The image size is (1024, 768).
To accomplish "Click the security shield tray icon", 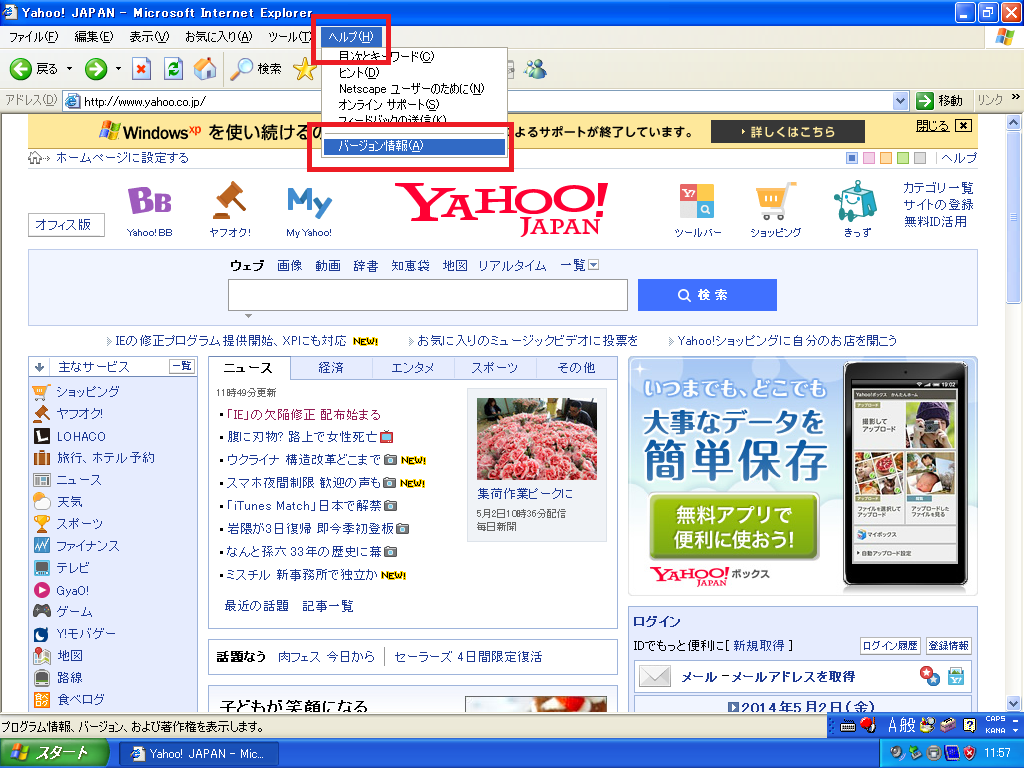I will pos(970,752).
